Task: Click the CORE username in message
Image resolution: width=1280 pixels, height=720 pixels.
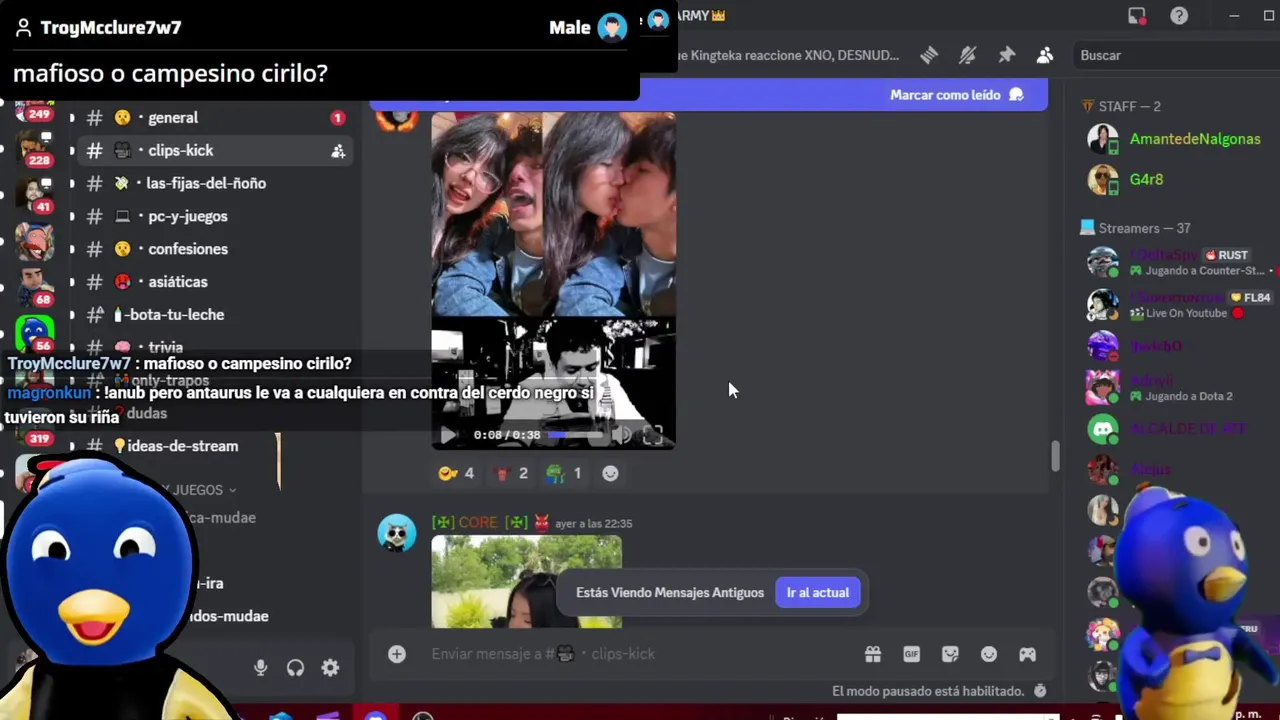Action: [x=478, y=523]
